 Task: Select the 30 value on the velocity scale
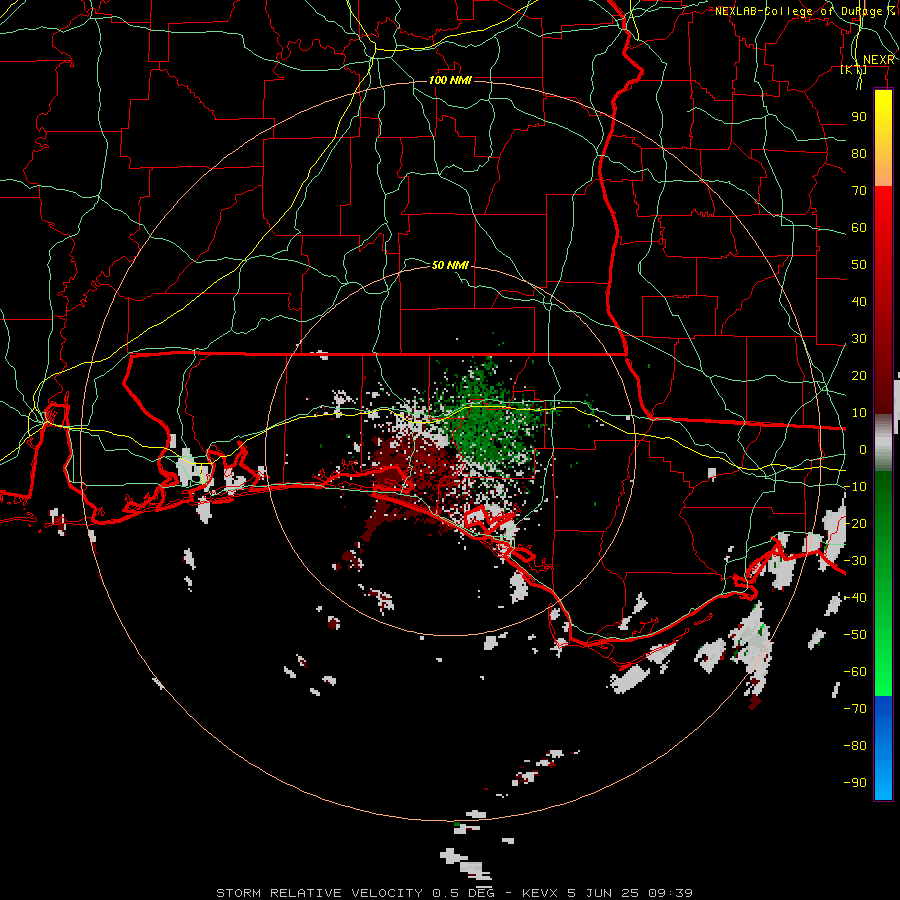tap(859, 339)
